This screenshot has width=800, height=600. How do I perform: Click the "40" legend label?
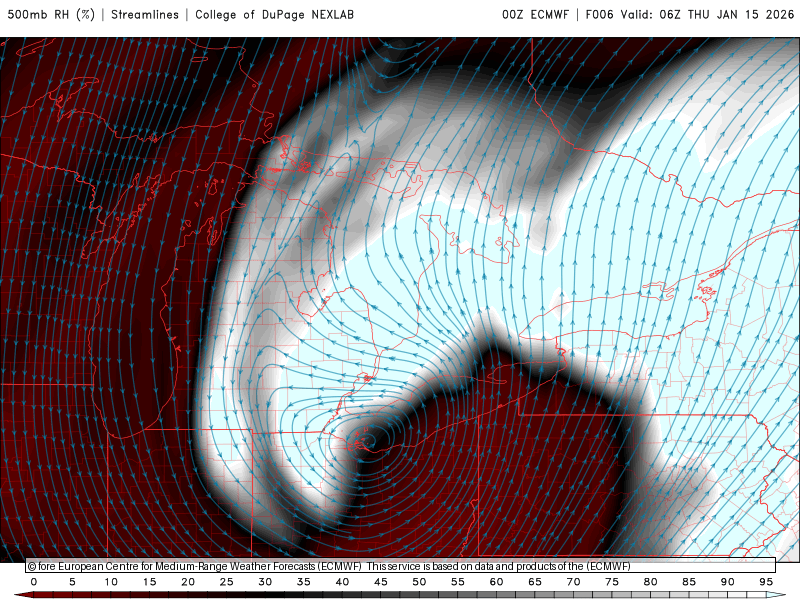click(x=342, y=582)
